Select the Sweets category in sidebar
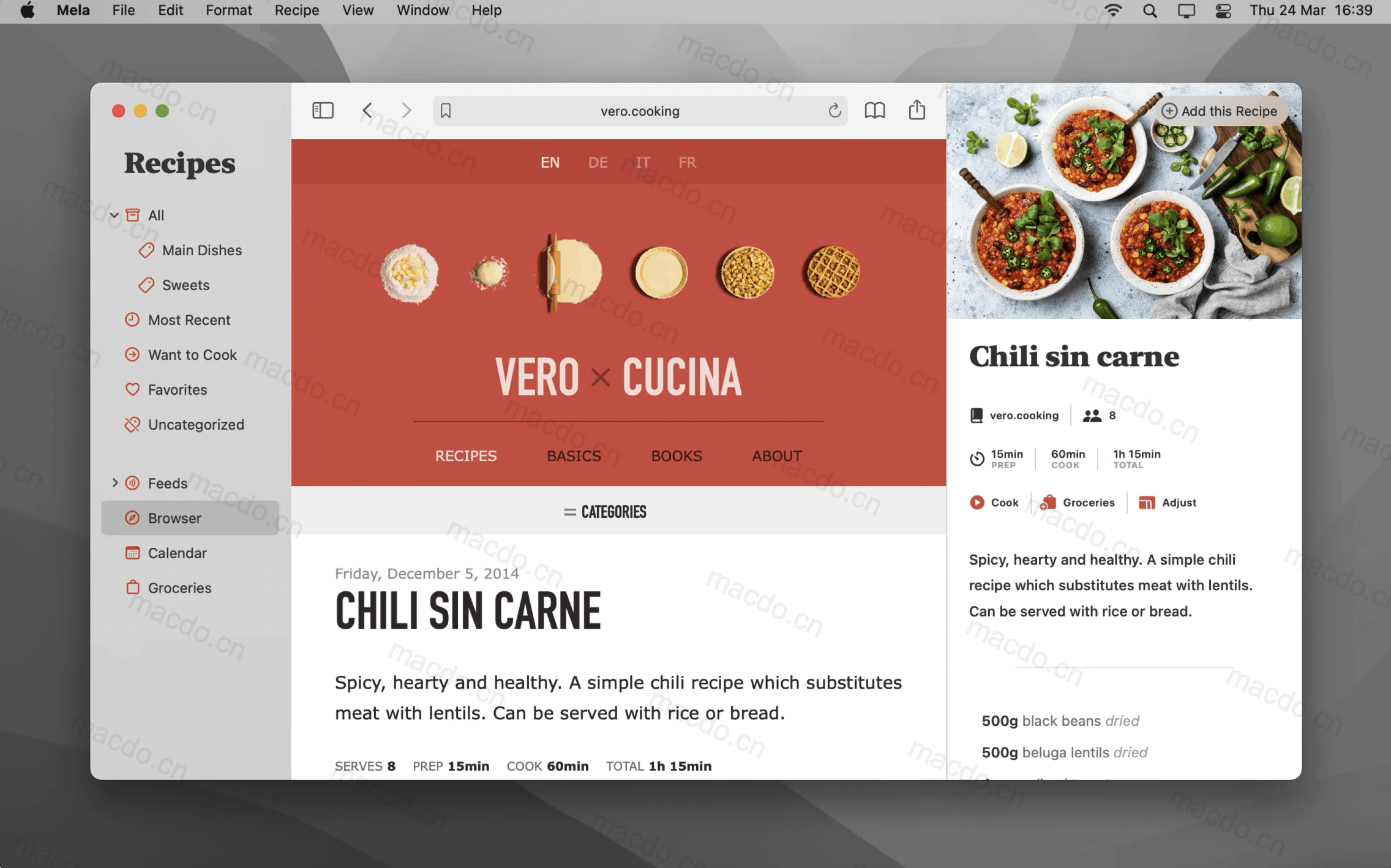Viewport: 1391px width, 868px height. pyautogui.click(x=185, y=284)
